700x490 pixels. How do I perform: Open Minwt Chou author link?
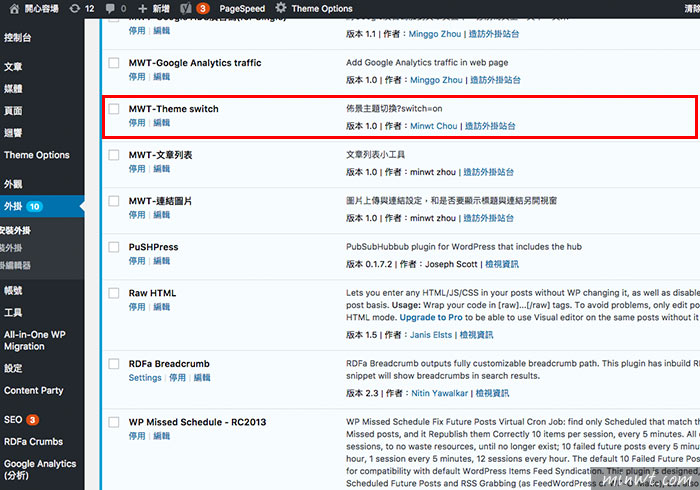[x=433, y=126]
